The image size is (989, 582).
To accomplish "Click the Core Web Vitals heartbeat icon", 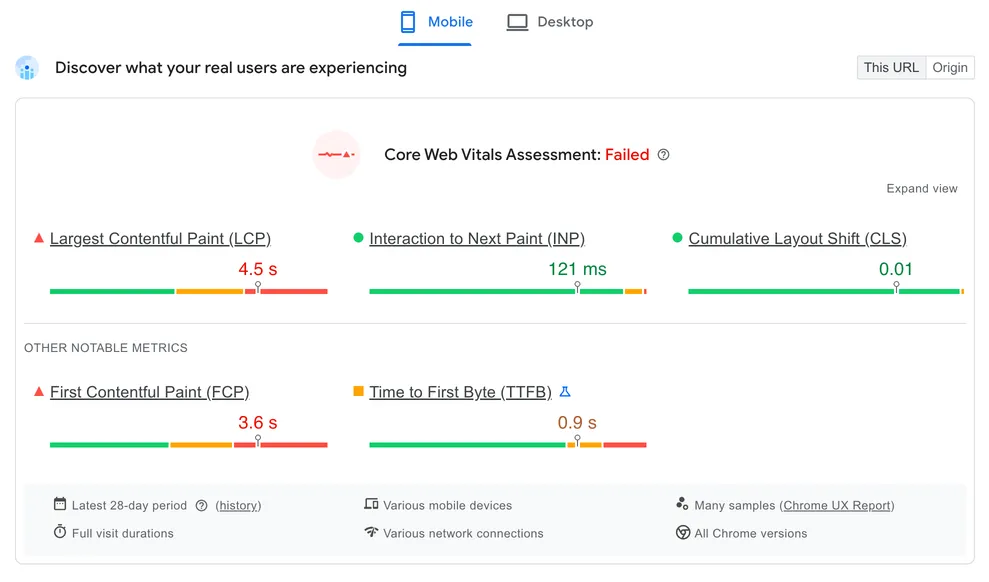I will coord(337,155).
